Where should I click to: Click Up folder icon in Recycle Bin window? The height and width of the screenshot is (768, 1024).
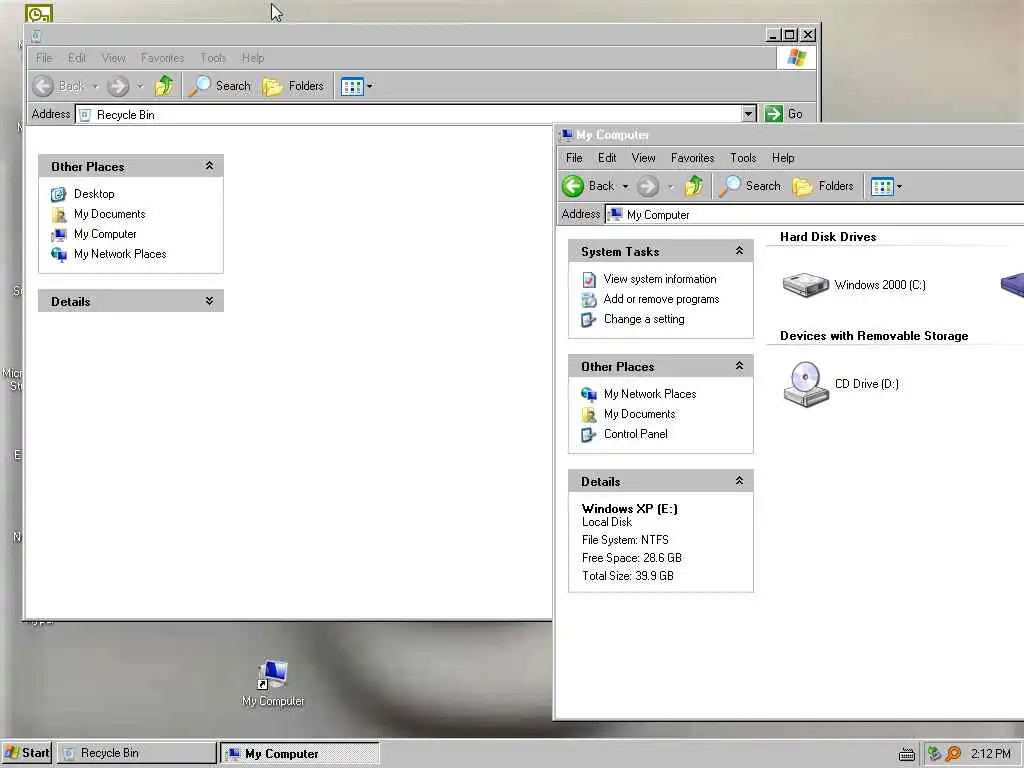[x=164, y=86]
